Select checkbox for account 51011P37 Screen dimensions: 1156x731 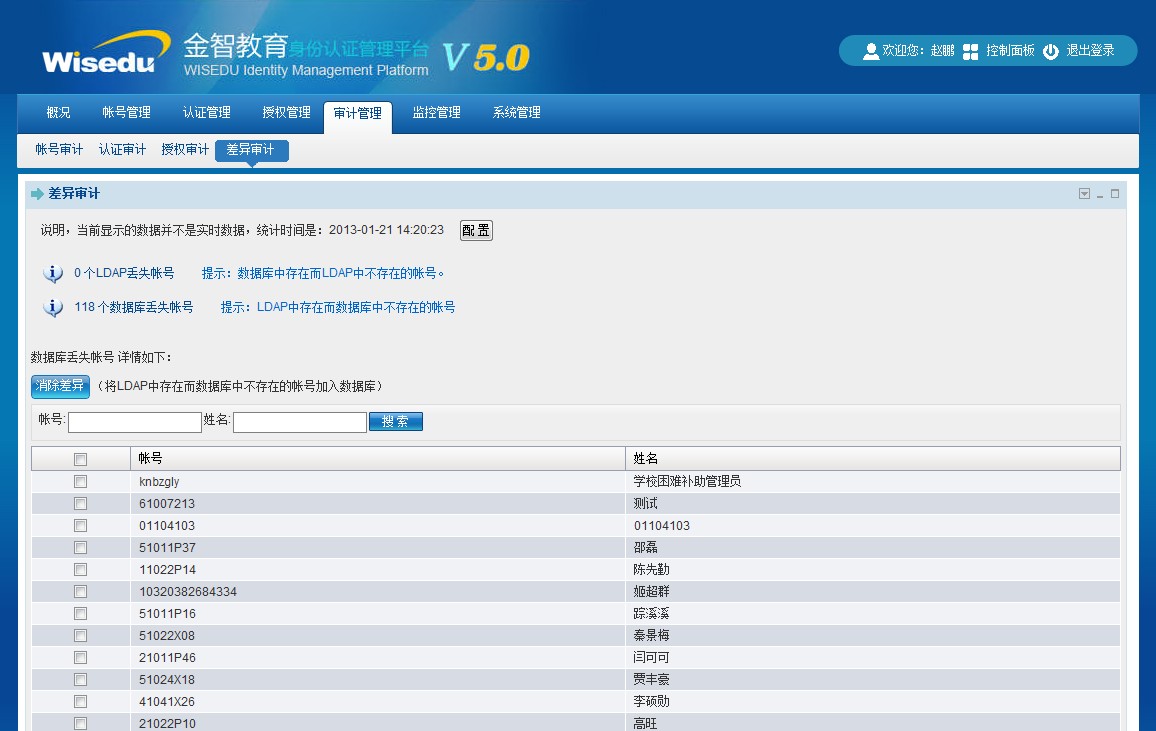[x=80, y=548]
